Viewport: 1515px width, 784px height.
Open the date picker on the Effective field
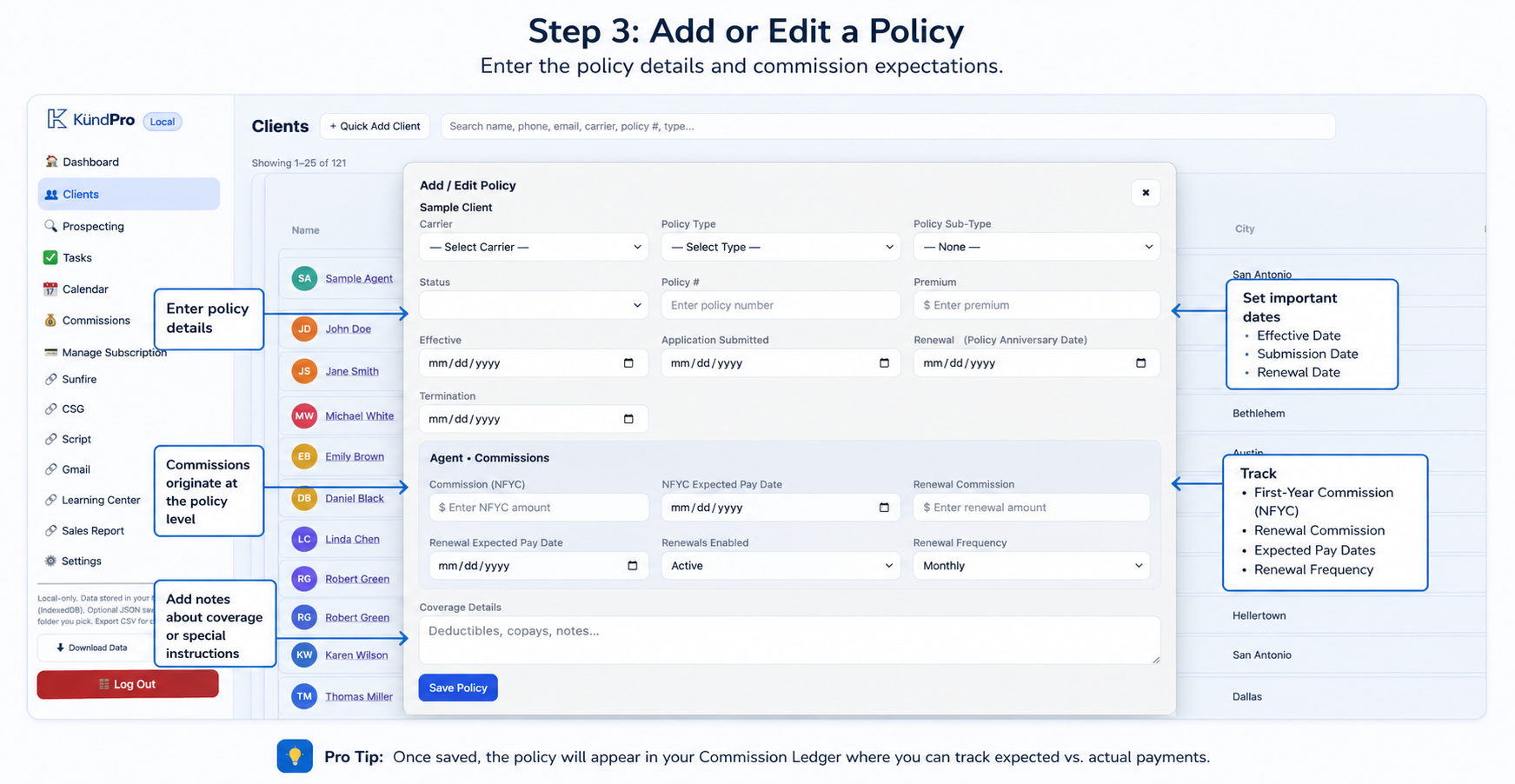click(628, 362)
